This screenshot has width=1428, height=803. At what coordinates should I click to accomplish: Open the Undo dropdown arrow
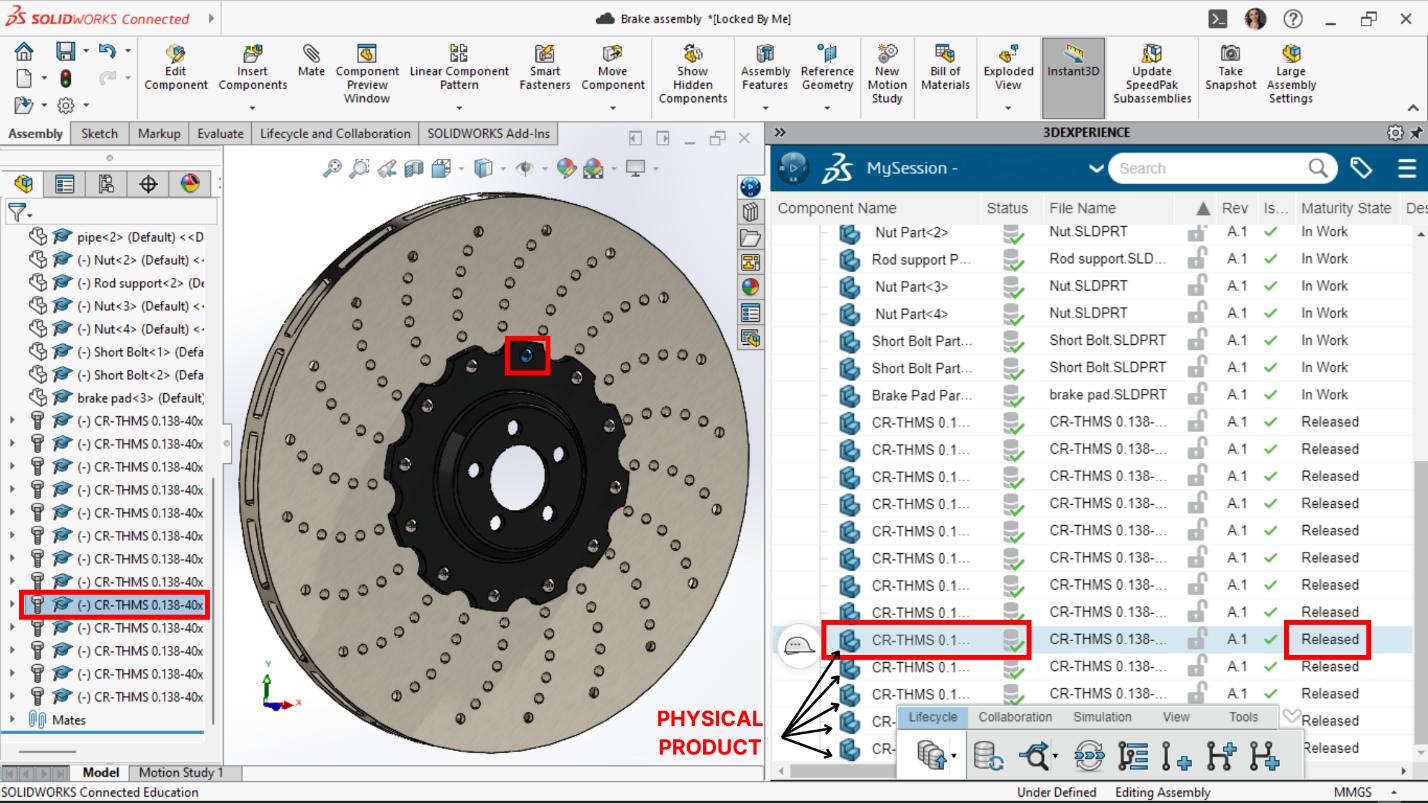pos(128,51)
